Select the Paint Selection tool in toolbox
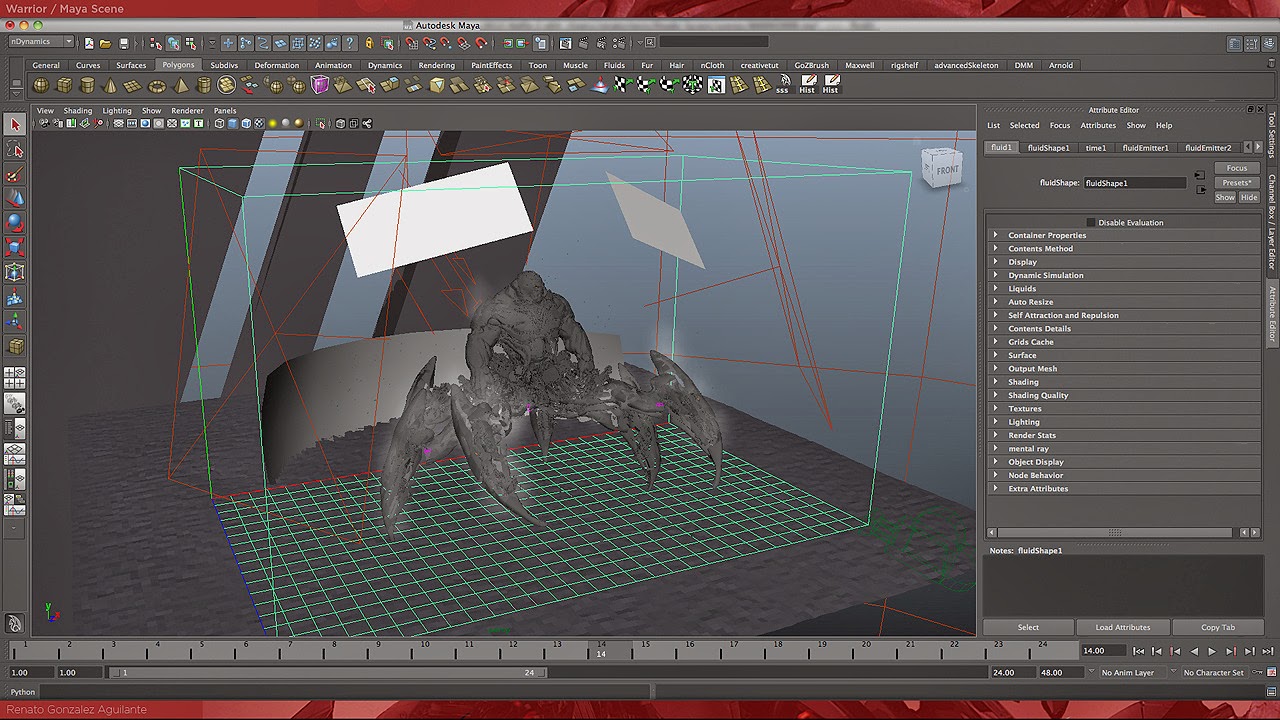Image resolution: width=1280 pixels, height=720 pixels. tap(15, 175)
